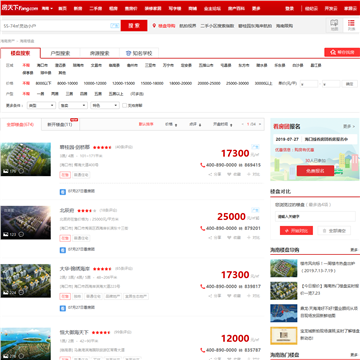Toggle the checkbox next to the 特色 dropdown
360x360 pixels.
click(124, 105)
